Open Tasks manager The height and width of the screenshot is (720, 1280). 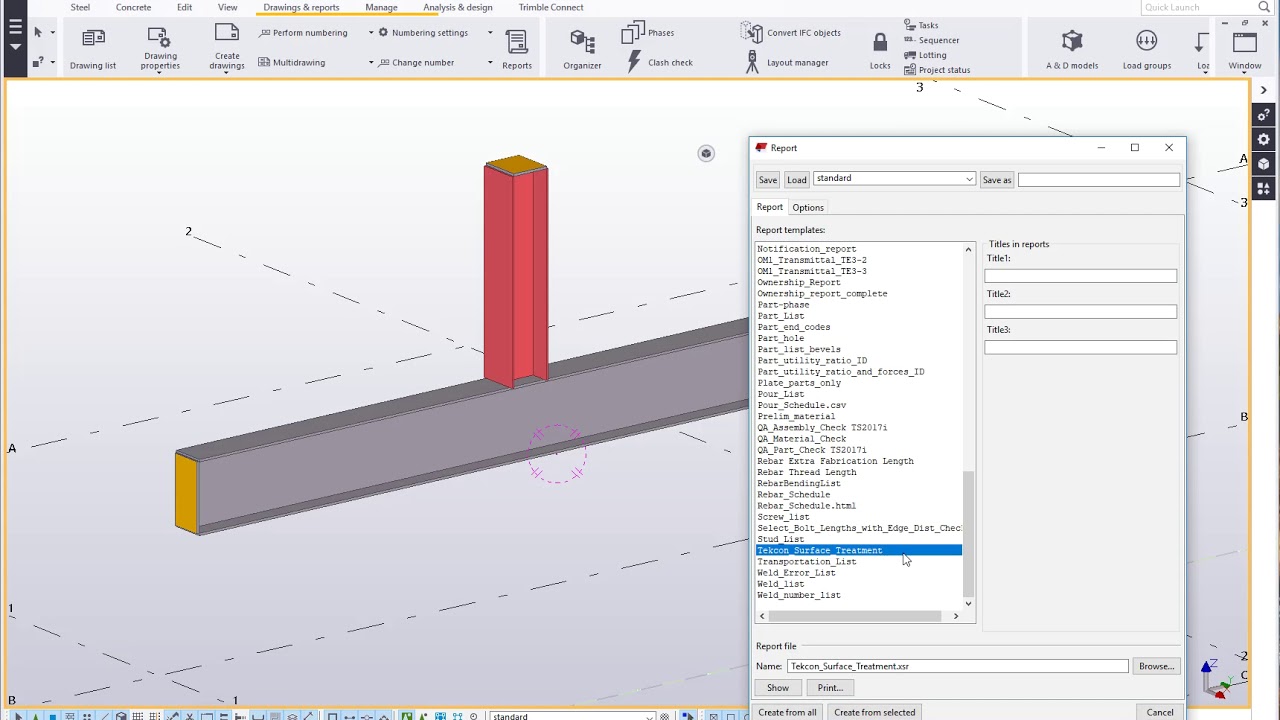point(921,25)
